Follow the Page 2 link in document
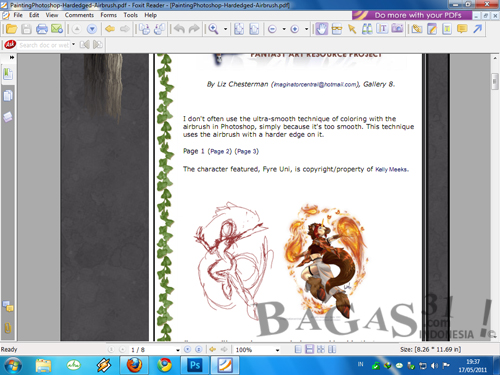 point(220,151)
